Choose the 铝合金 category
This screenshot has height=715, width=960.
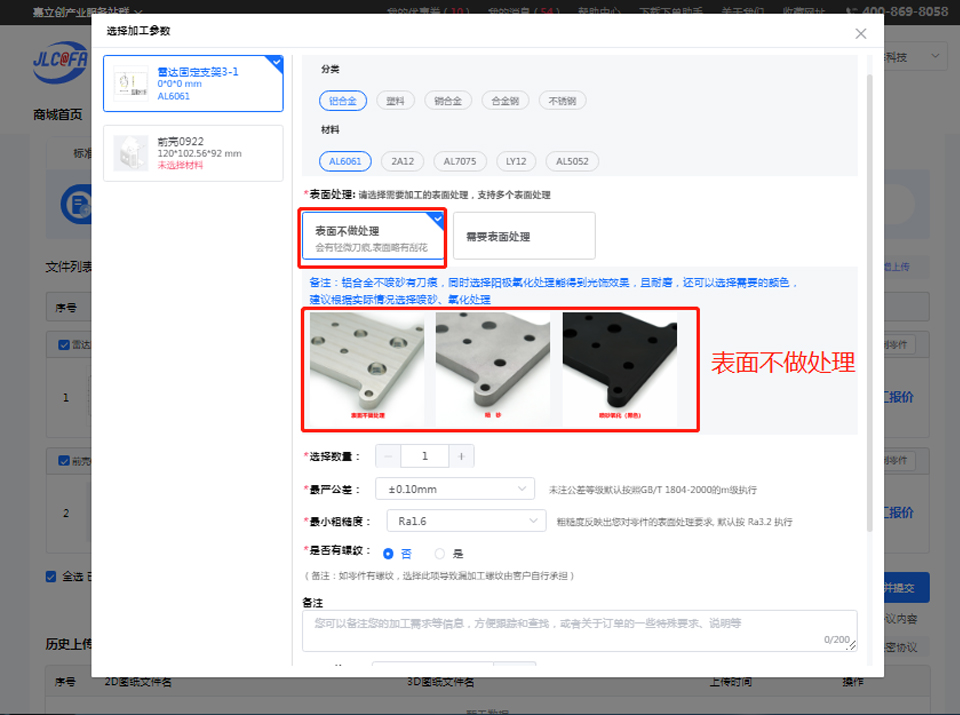(x=343, y=101)
